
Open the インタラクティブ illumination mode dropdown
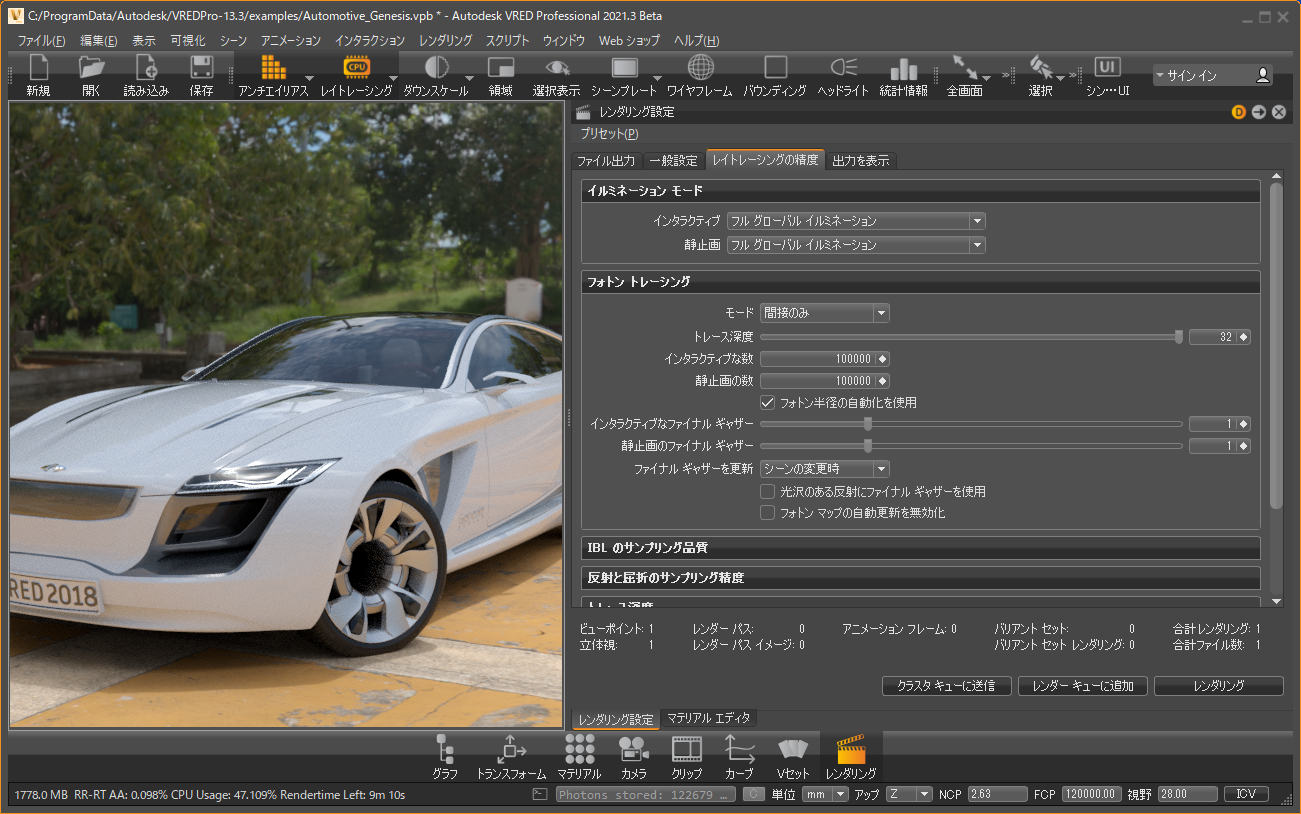pyautogui.click(x=856, y=221)
